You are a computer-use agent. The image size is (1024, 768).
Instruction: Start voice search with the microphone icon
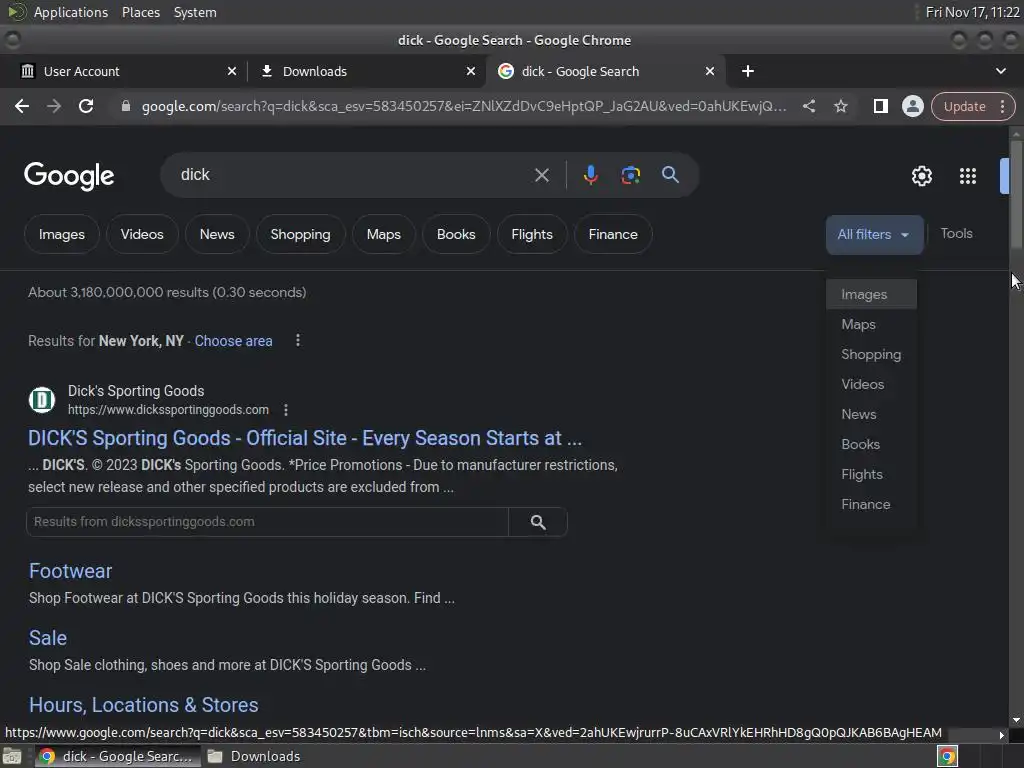[590, 175]
